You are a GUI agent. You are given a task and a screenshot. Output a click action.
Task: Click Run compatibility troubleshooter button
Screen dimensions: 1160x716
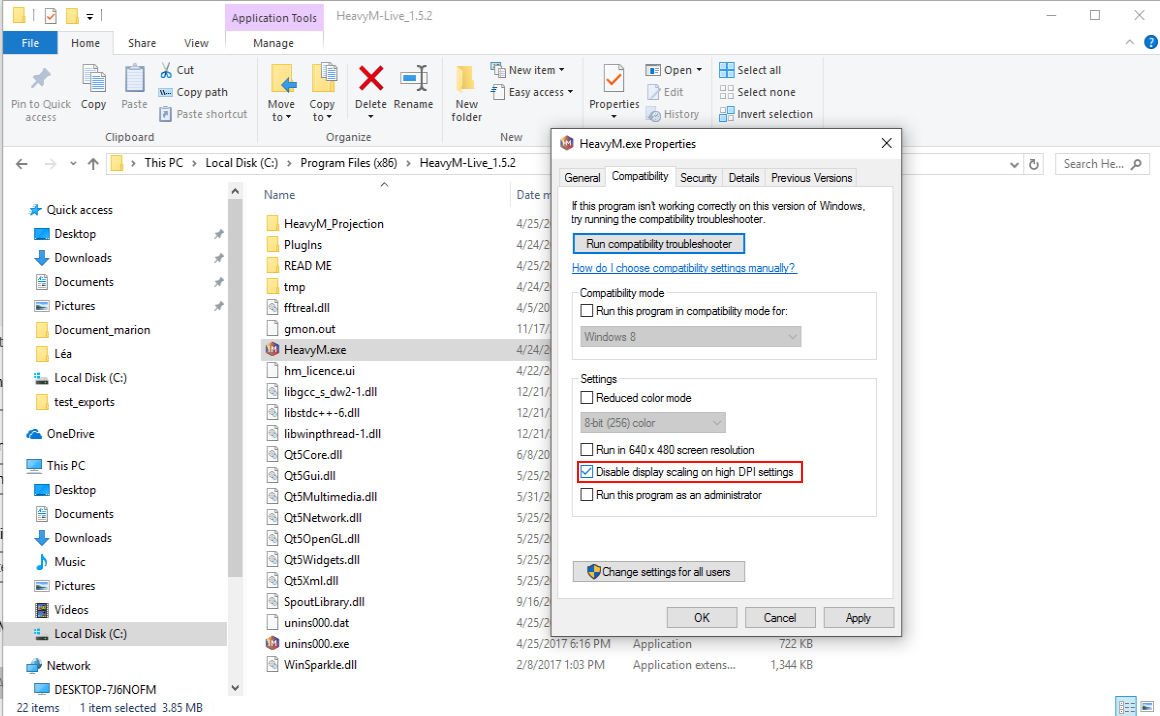pyautogui.click(x=658, y=244)
